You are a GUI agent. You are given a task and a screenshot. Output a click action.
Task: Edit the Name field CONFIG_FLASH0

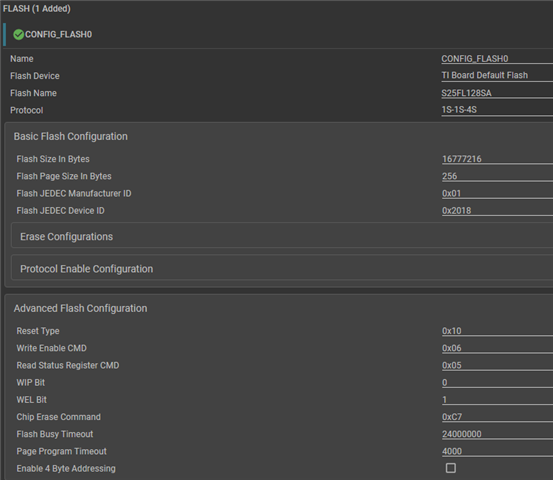pos(497,59)
